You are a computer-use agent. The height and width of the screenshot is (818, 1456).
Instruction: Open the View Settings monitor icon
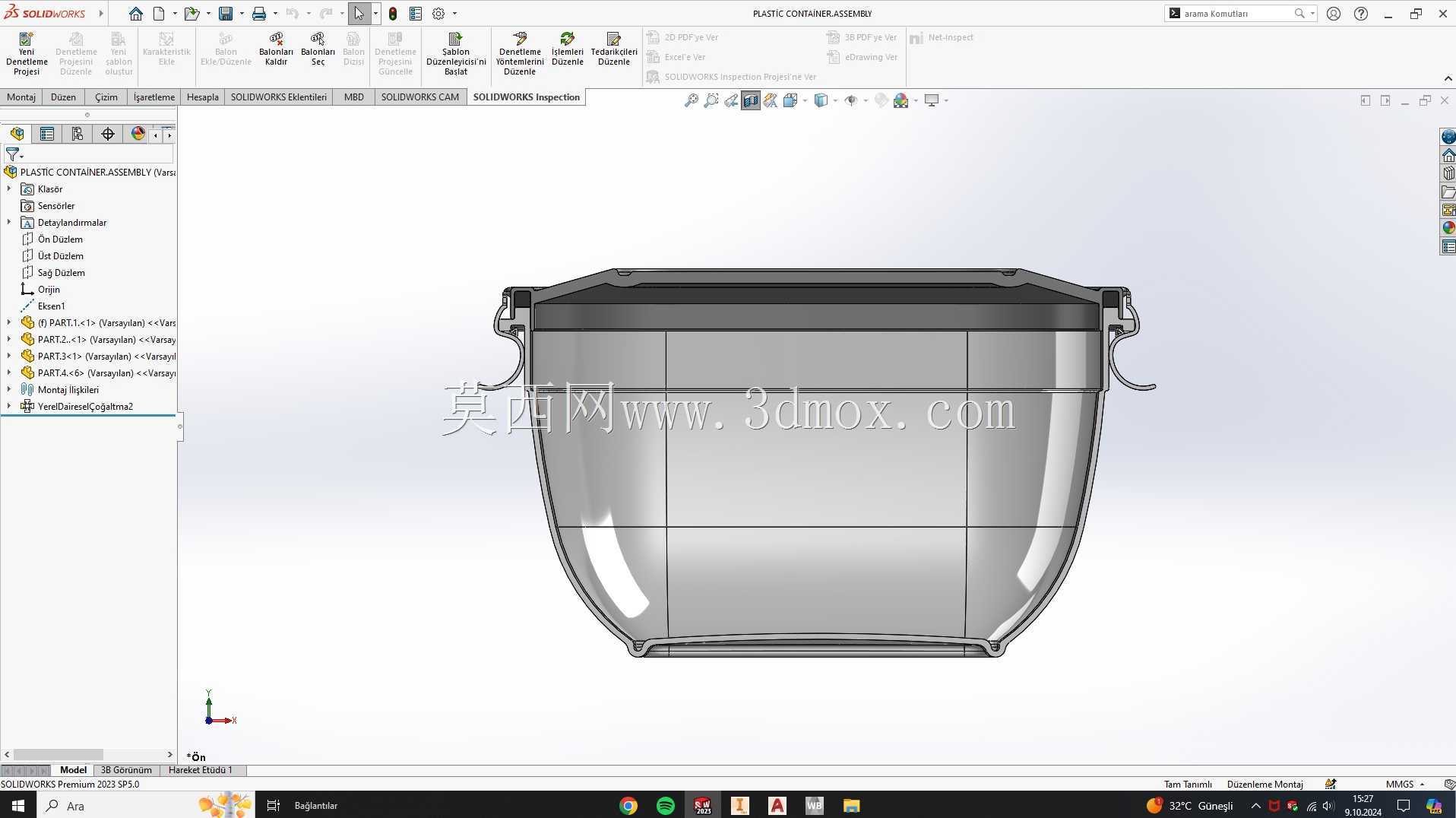point(932,100)
